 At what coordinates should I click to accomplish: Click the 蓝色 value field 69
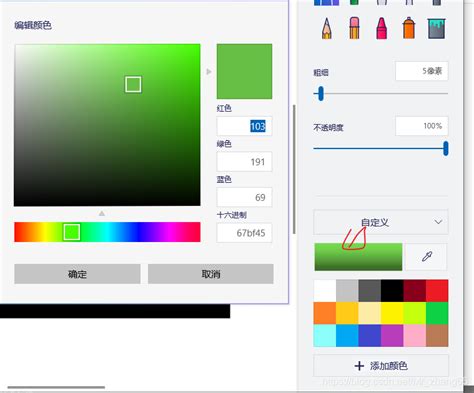click(244, 197)
